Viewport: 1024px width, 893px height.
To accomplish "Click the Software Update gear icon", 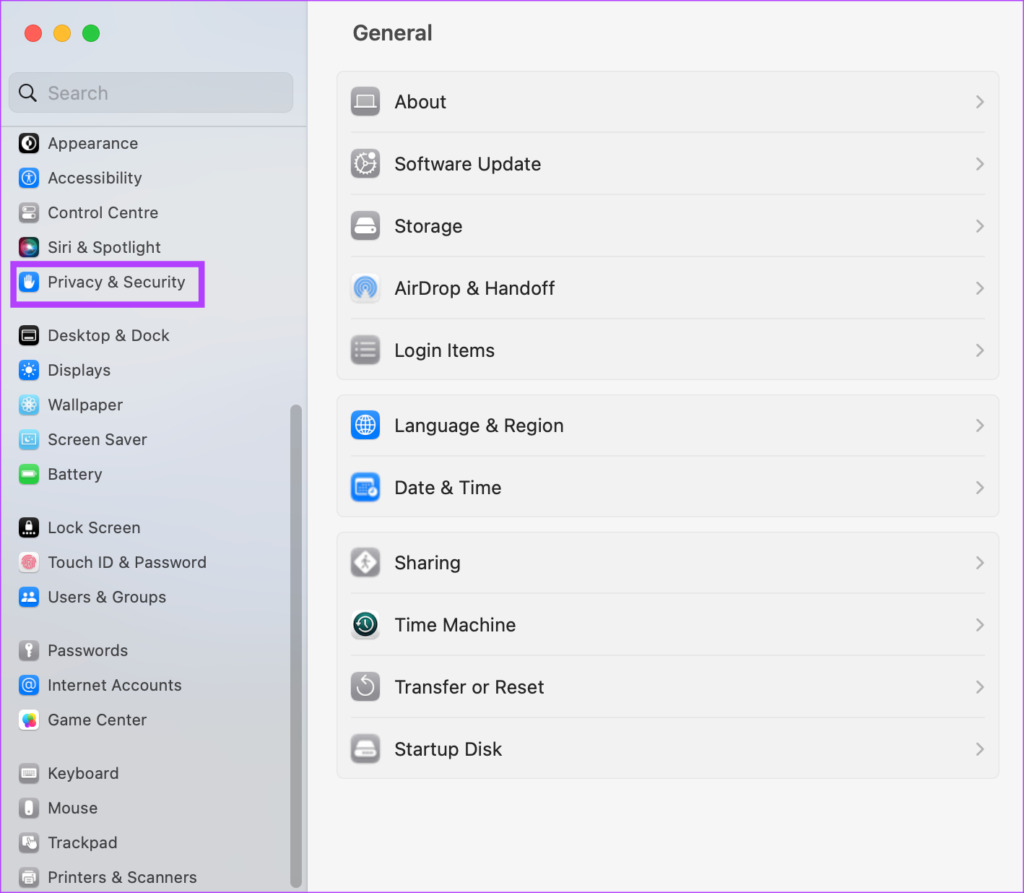I will [x=365, y=163].
